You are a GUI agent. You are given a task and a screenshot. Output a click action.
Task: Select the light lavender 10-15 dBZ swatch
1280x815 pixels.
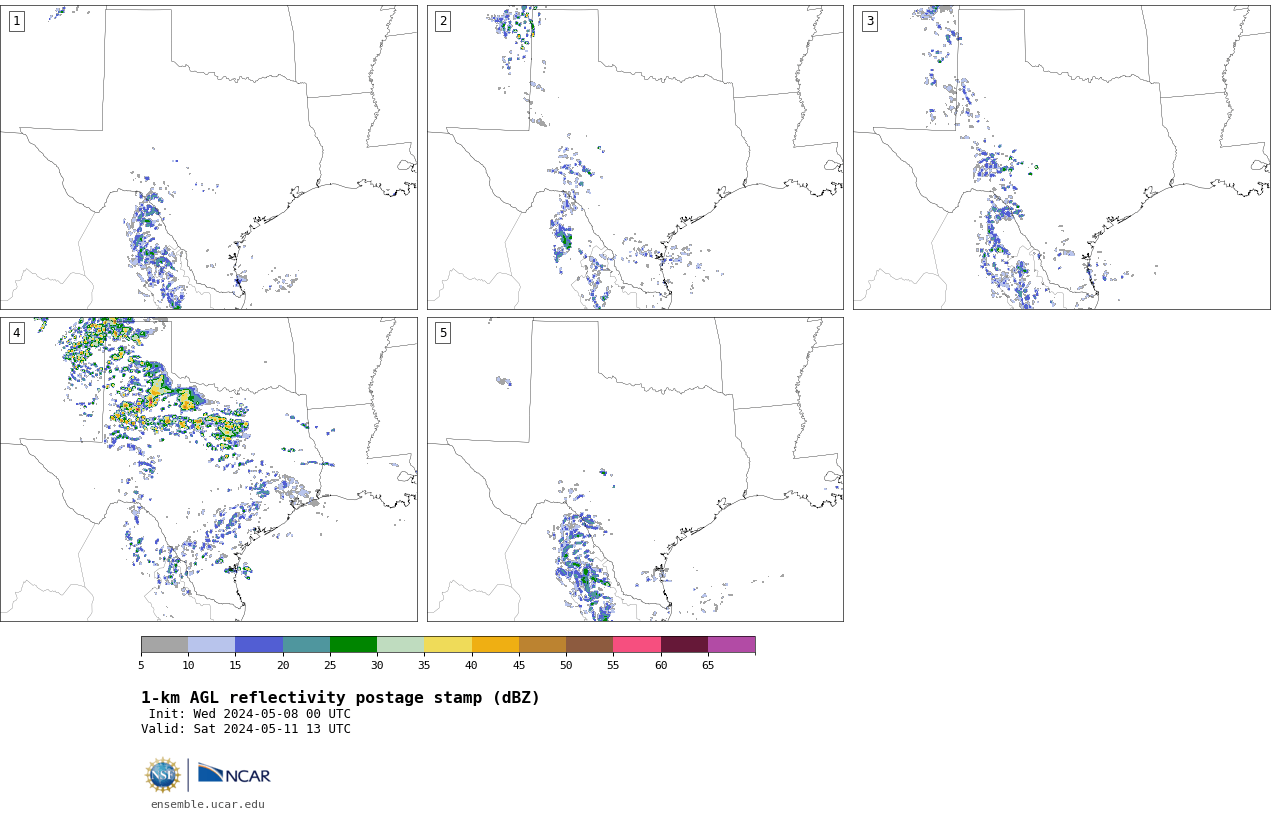tap(211, 644)
